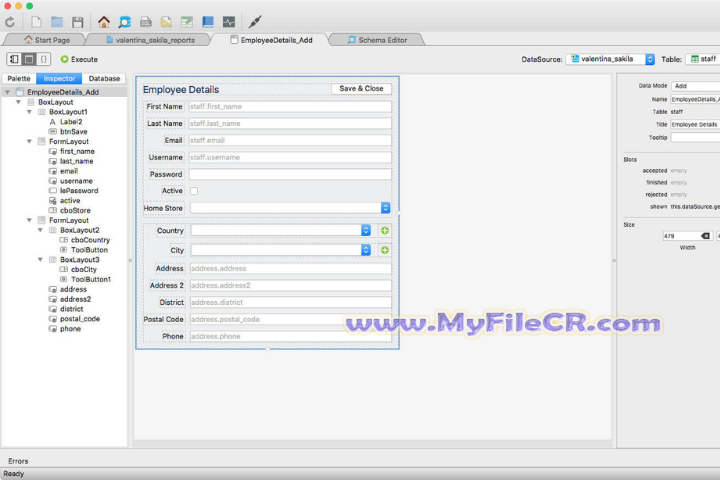Image resolution: width=720 pixels, height=480 pixels.
Task: Clear the Width value with the x icon
Action: tap(705, 236)
